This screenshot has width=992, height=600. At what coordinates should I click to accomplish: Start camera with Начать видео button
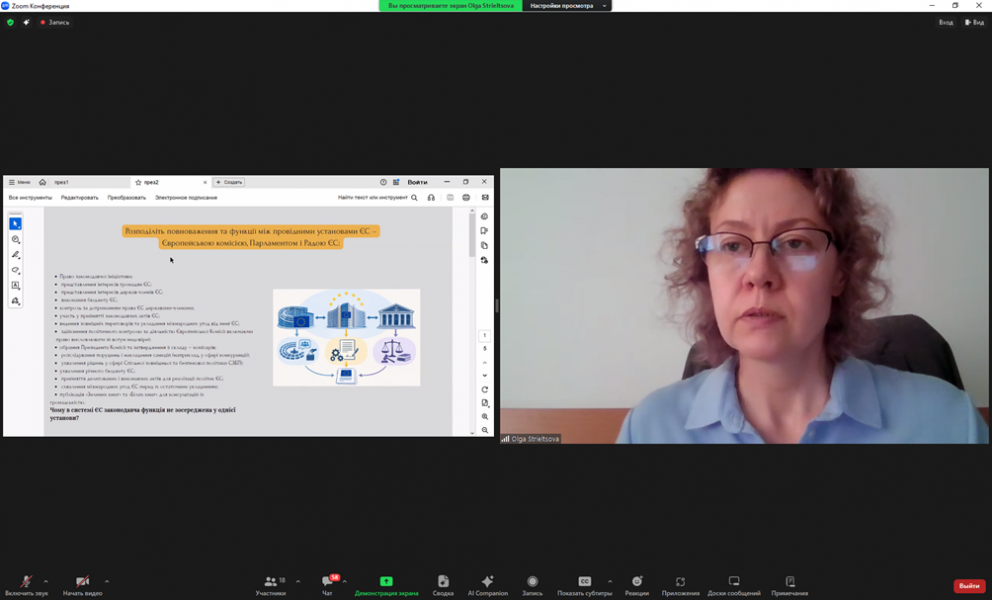coord(82,586)
